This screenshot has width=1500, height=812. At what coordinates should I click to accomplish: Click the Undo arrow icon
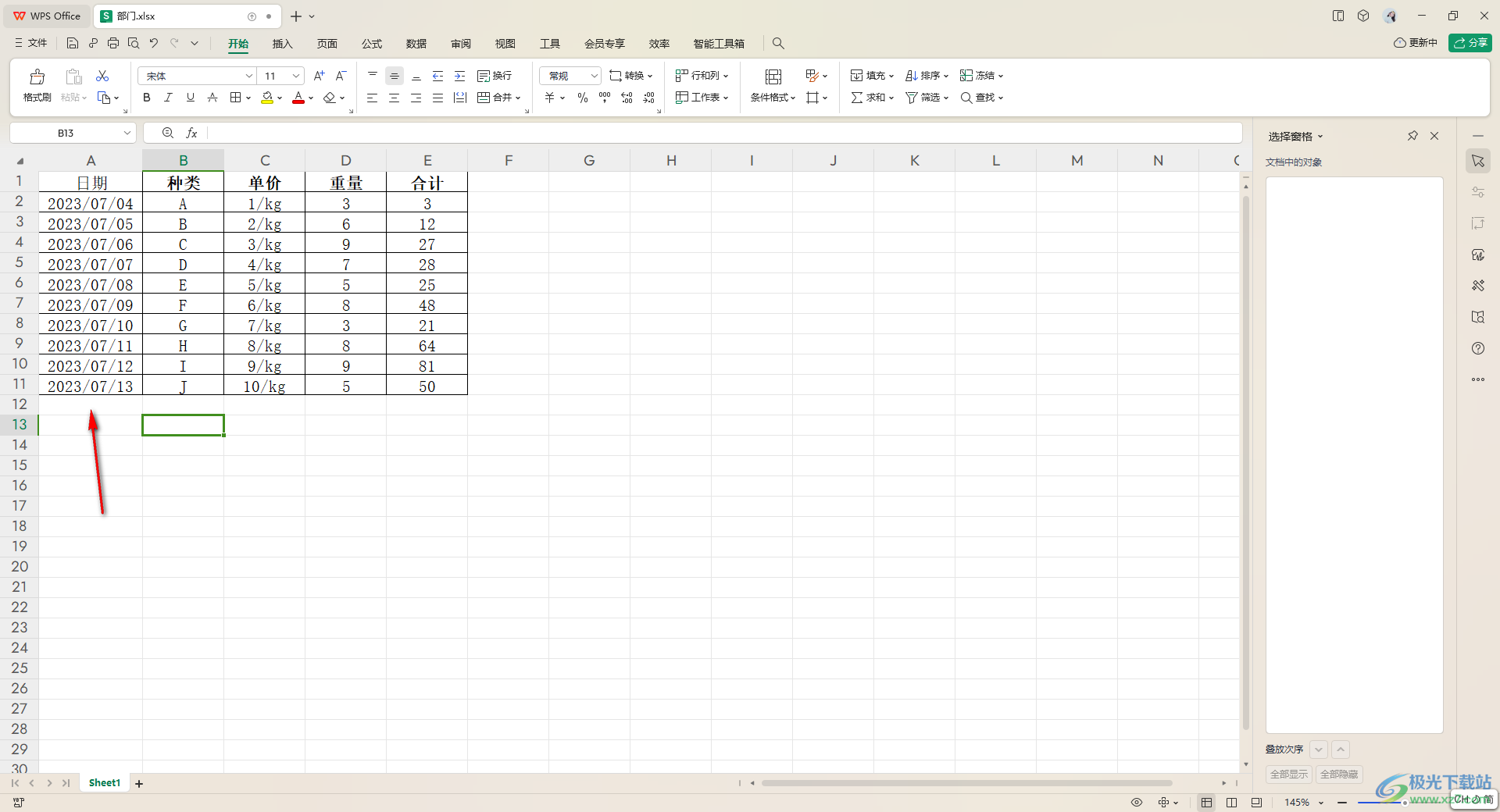pos(154,44)
